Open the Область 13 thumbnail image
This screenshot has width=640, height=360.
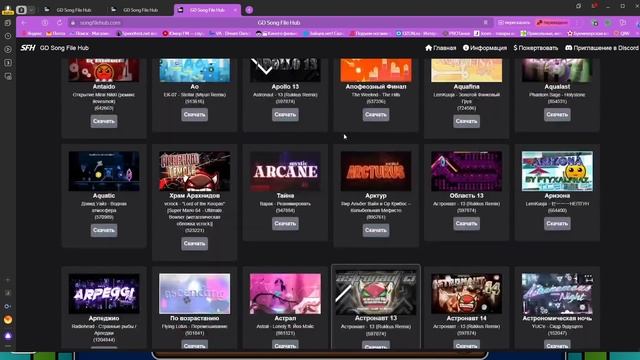pyautogui.click(x=466, y=171)
